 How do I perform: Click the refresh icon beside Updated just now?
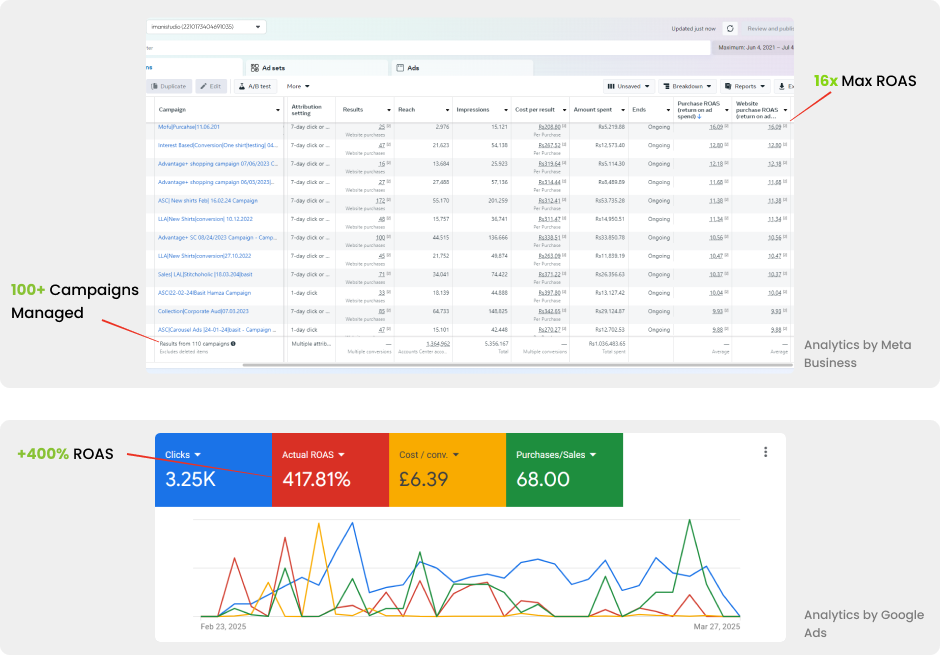tap(730, 29)
